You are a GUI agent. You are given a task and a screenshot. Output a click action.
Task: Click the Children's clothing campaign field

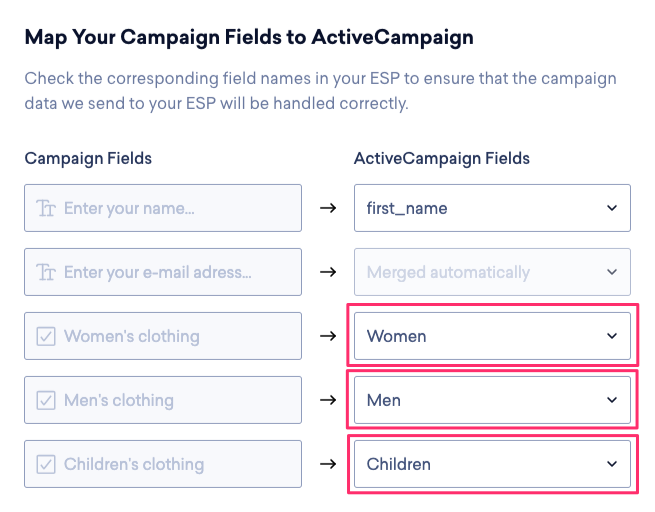[x=175, y=464]
